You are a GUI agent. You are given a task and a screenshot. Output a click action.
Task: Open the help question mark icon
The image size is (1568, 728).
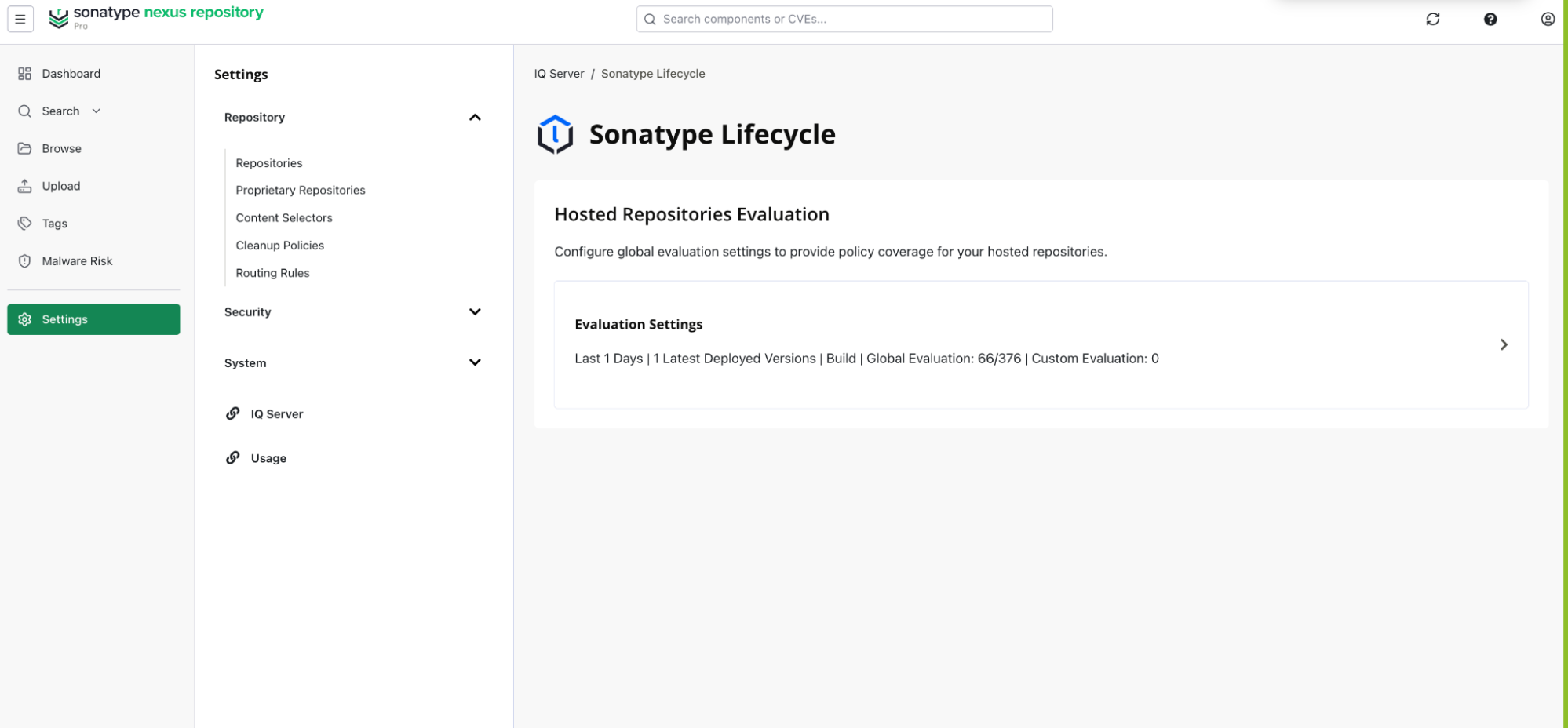[x=1490, y=19]
